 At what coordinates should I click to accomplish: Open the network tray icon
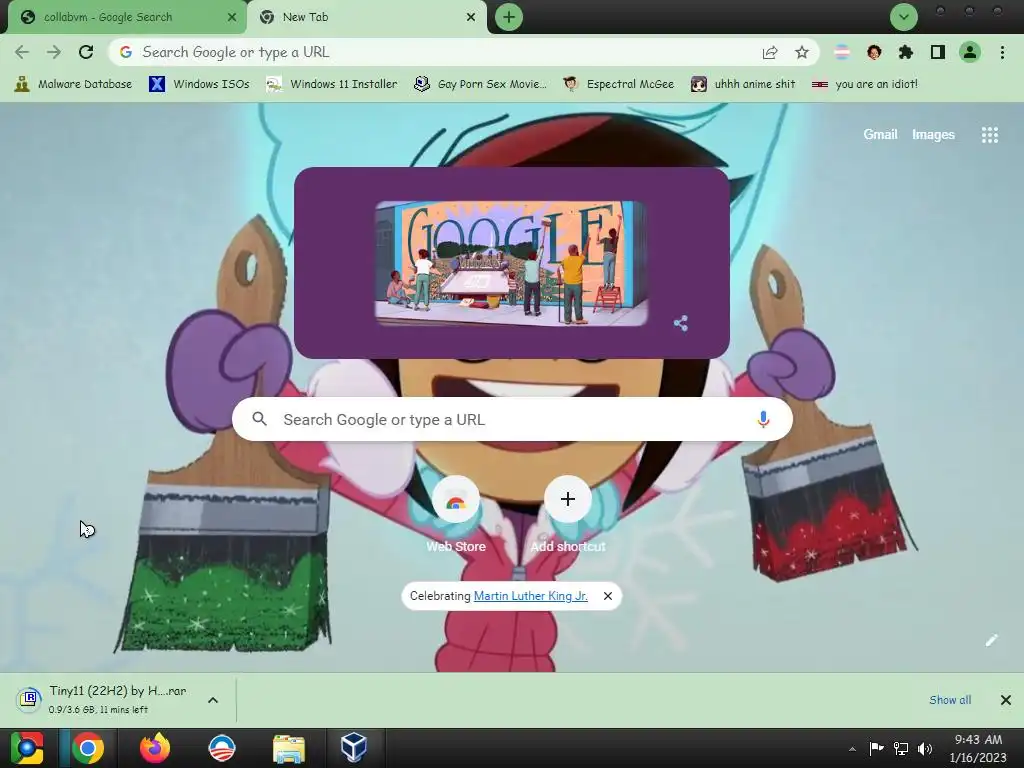(901, 748)
